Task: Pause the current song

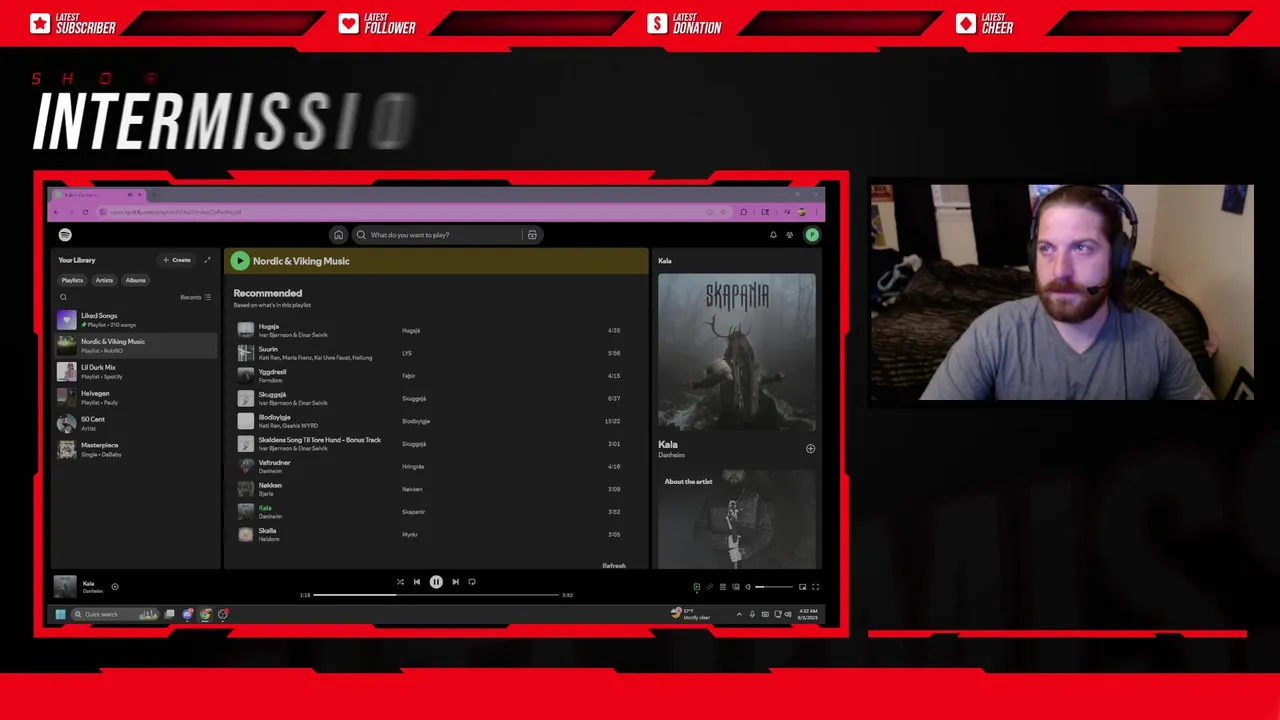Action: pyautogui.click(x=436, y=582)
